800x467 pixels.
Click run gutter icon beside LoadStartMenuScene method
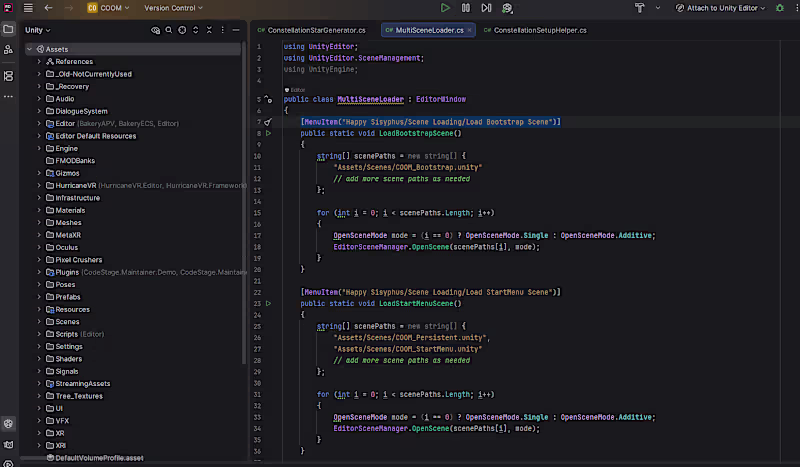[x=268, y=302]
